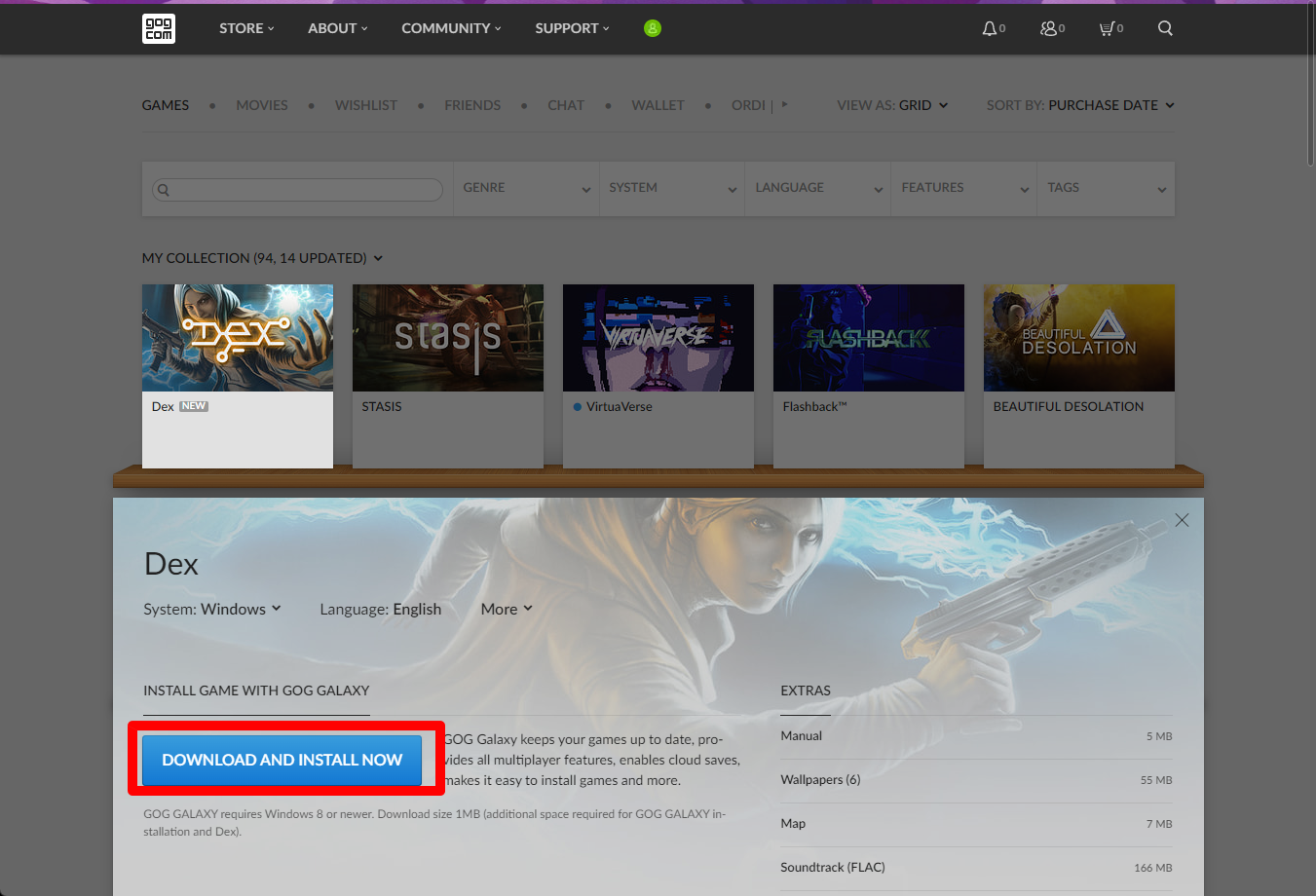Viewport: 1316px width, 896px height.
Task: Open the SUPPORT menu
Action: coord(572,28)
